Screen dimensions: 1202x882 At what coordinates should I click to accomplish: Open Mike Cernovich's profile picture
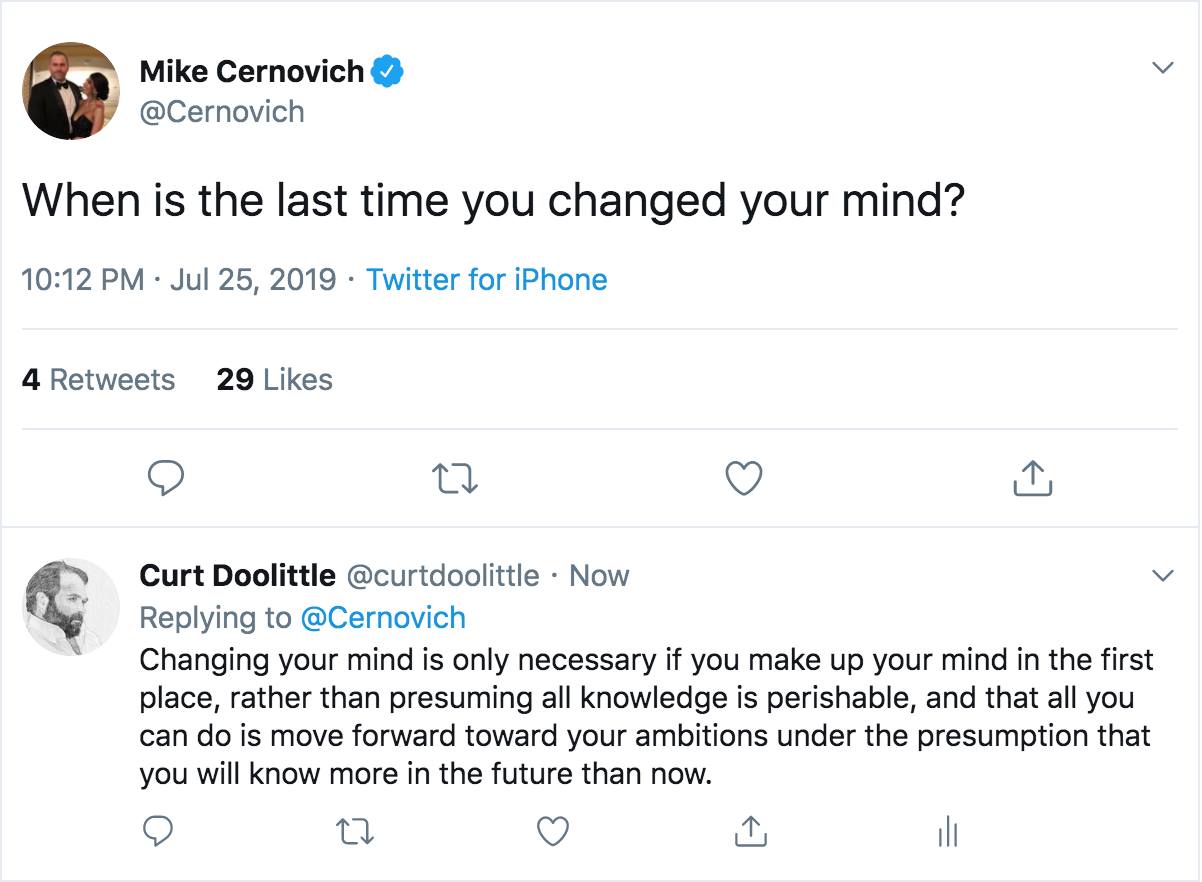coord(71,91)
